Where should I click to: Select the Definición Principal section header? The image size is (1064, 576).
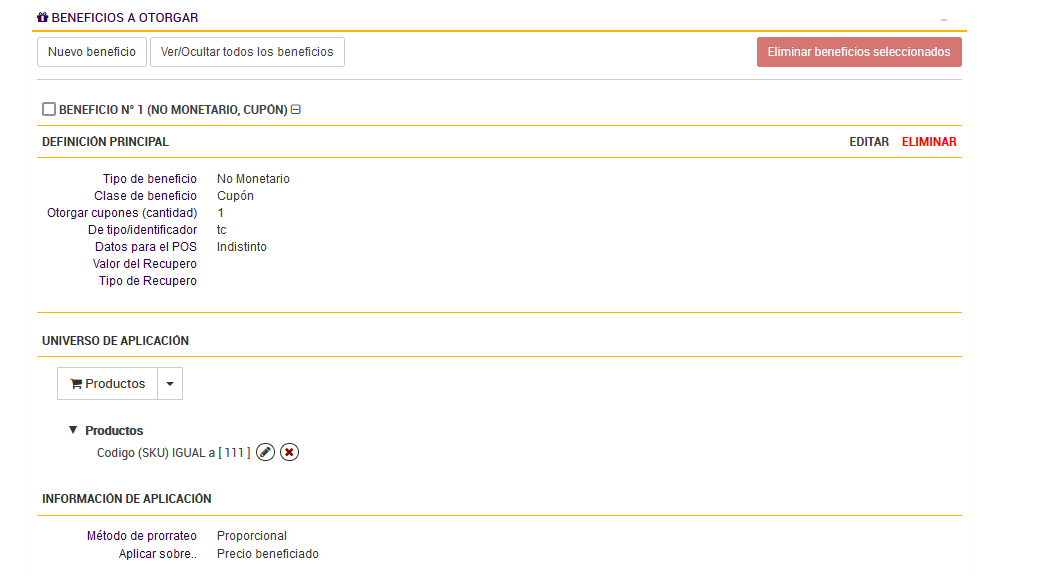pyautogui.click(x=105, y=142)
